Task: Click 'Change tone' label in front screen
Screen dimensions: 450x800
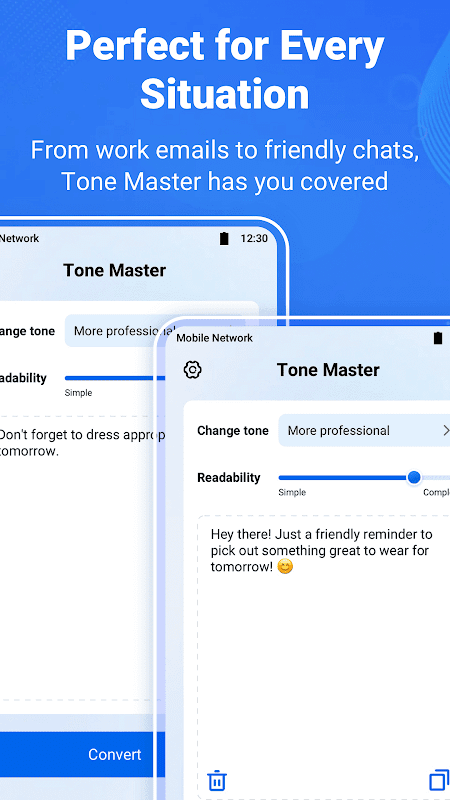Action: tap(233, 431)
